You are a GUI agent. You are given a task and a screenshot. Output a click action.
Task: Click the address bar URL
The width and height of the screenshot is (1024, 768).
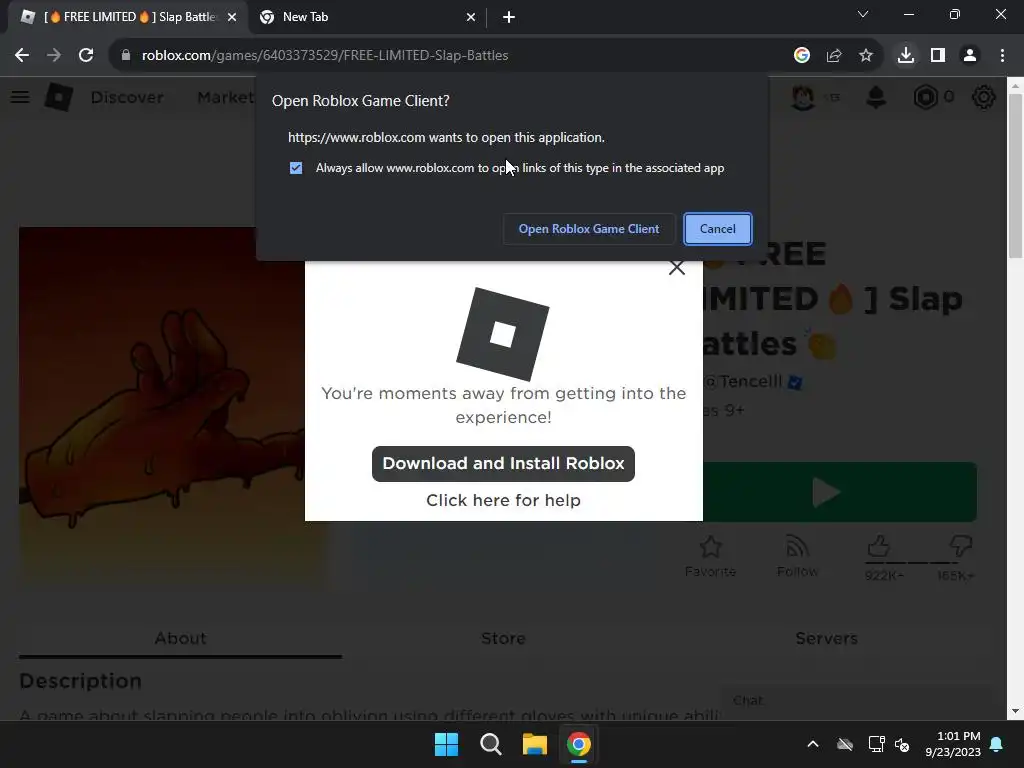325,56
